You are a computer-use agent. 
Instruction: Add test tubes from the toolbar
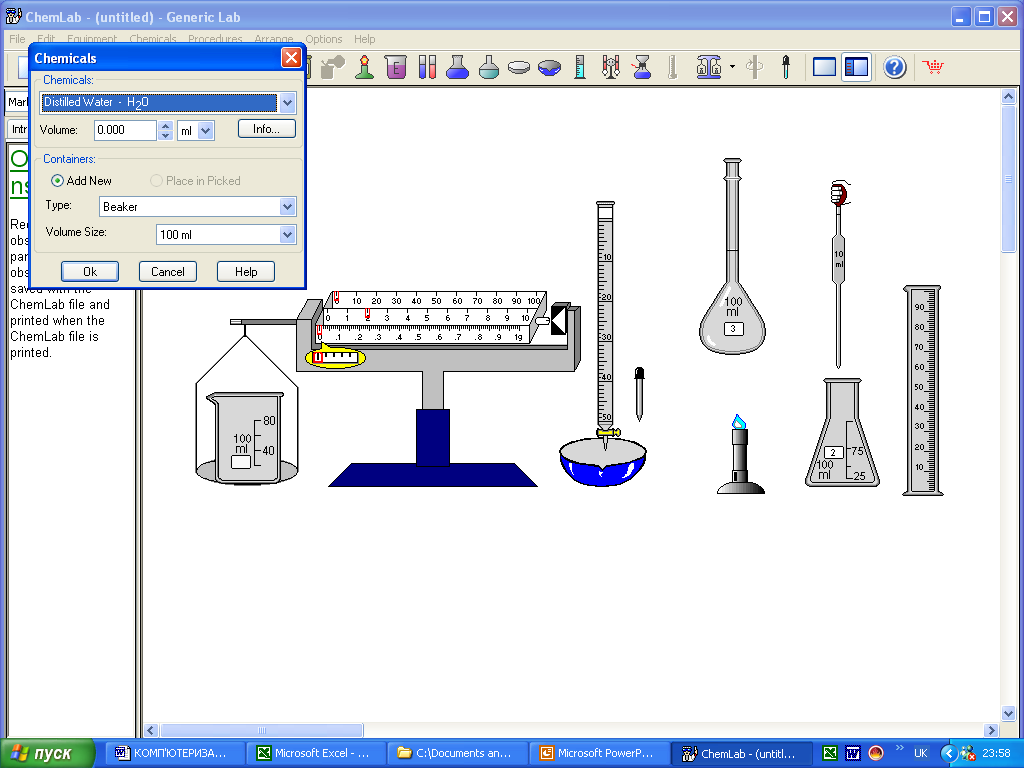pyautogui.click(x=427, y=67)
